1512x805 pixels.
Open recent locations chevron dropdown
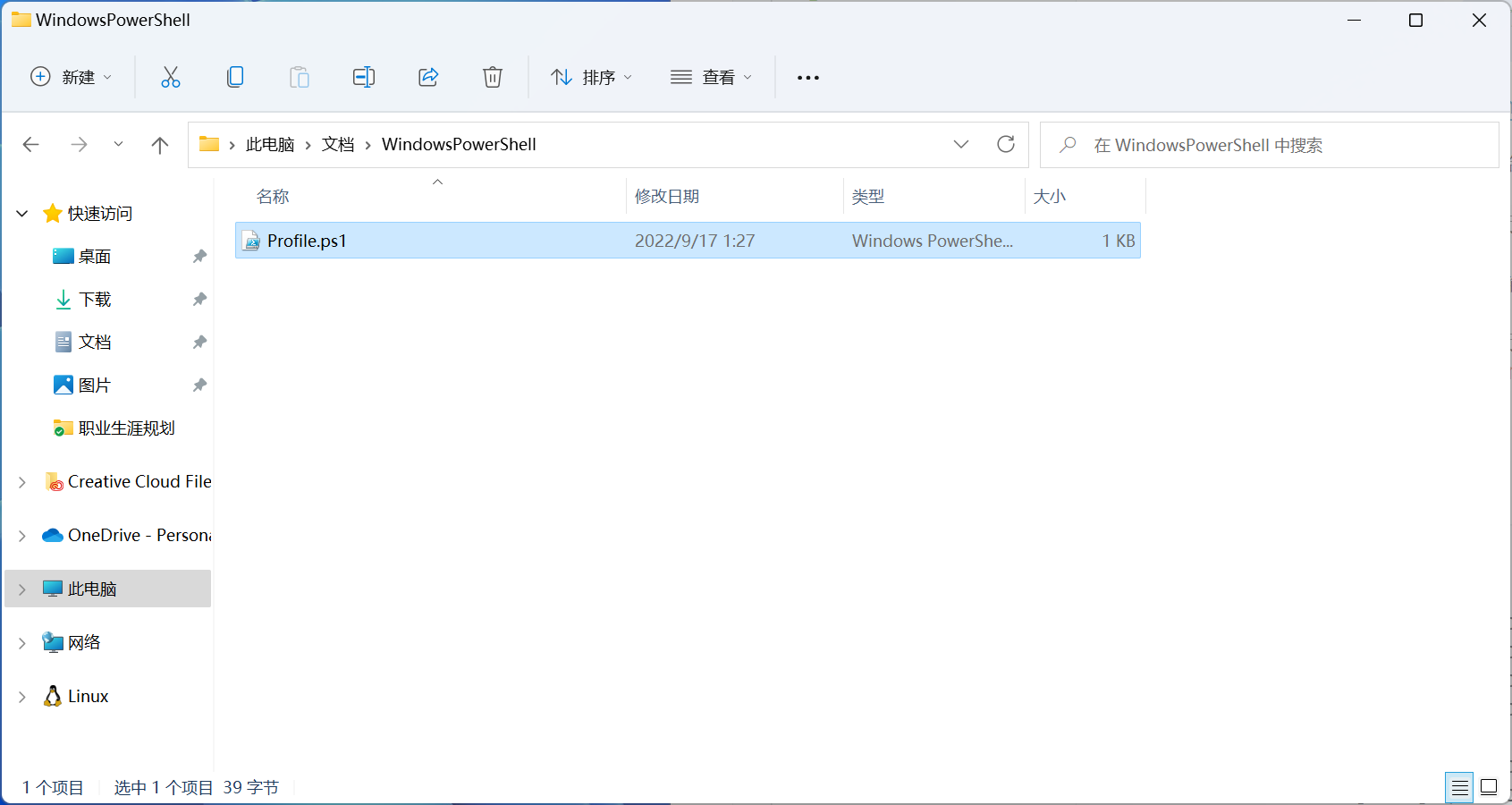(118, 145)
